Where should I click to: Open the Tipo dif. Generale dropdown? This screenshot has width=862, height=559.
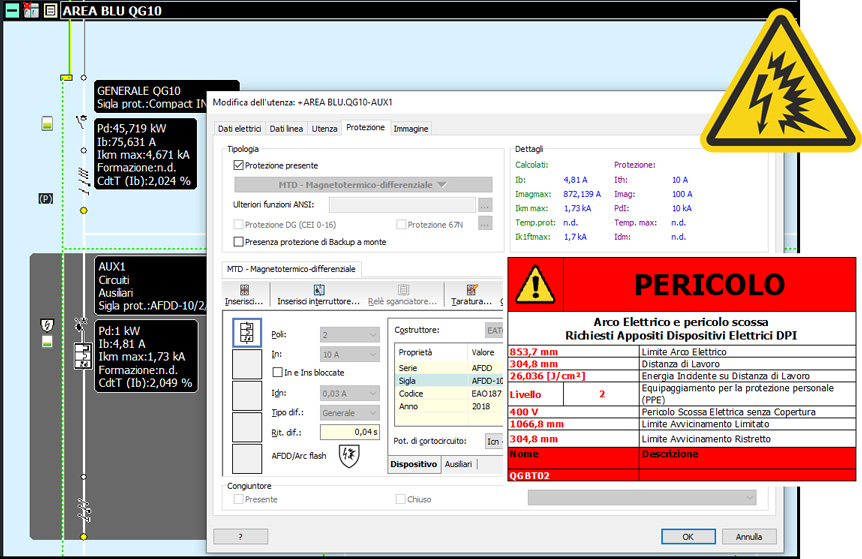pos(349,412)
